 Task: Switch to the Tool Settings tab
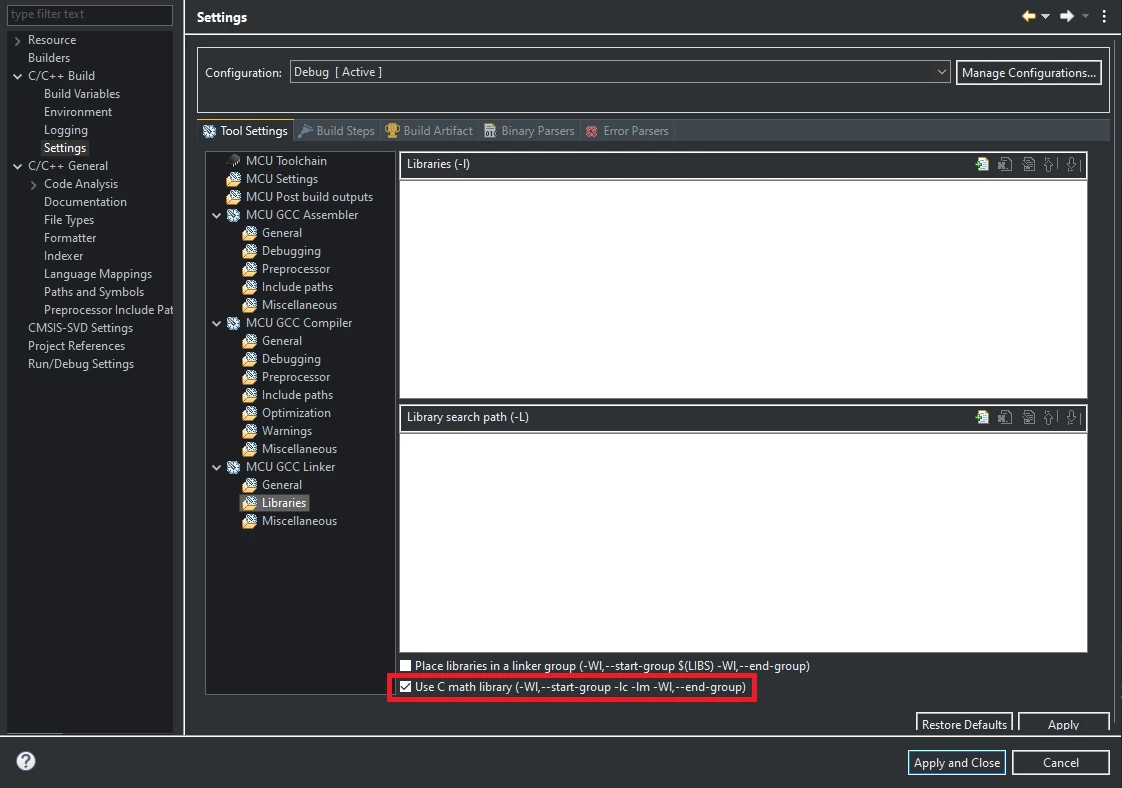pyautogui.click(x=245, y=131)
